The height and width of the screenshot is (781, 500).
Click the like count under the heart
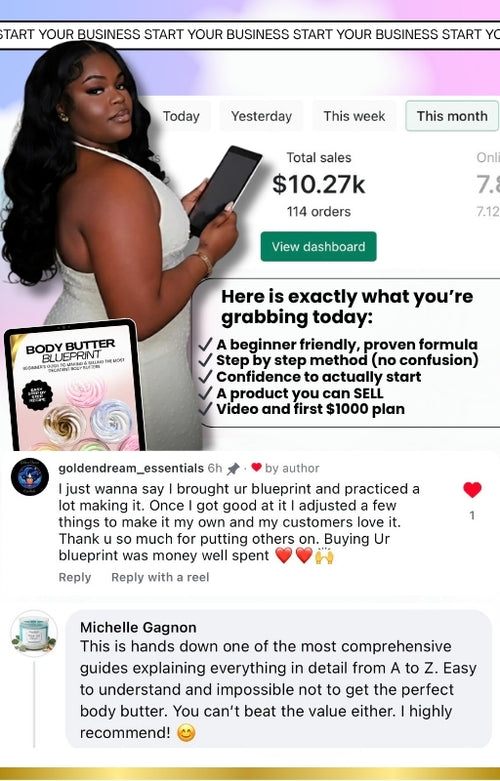tap(472, 515)
